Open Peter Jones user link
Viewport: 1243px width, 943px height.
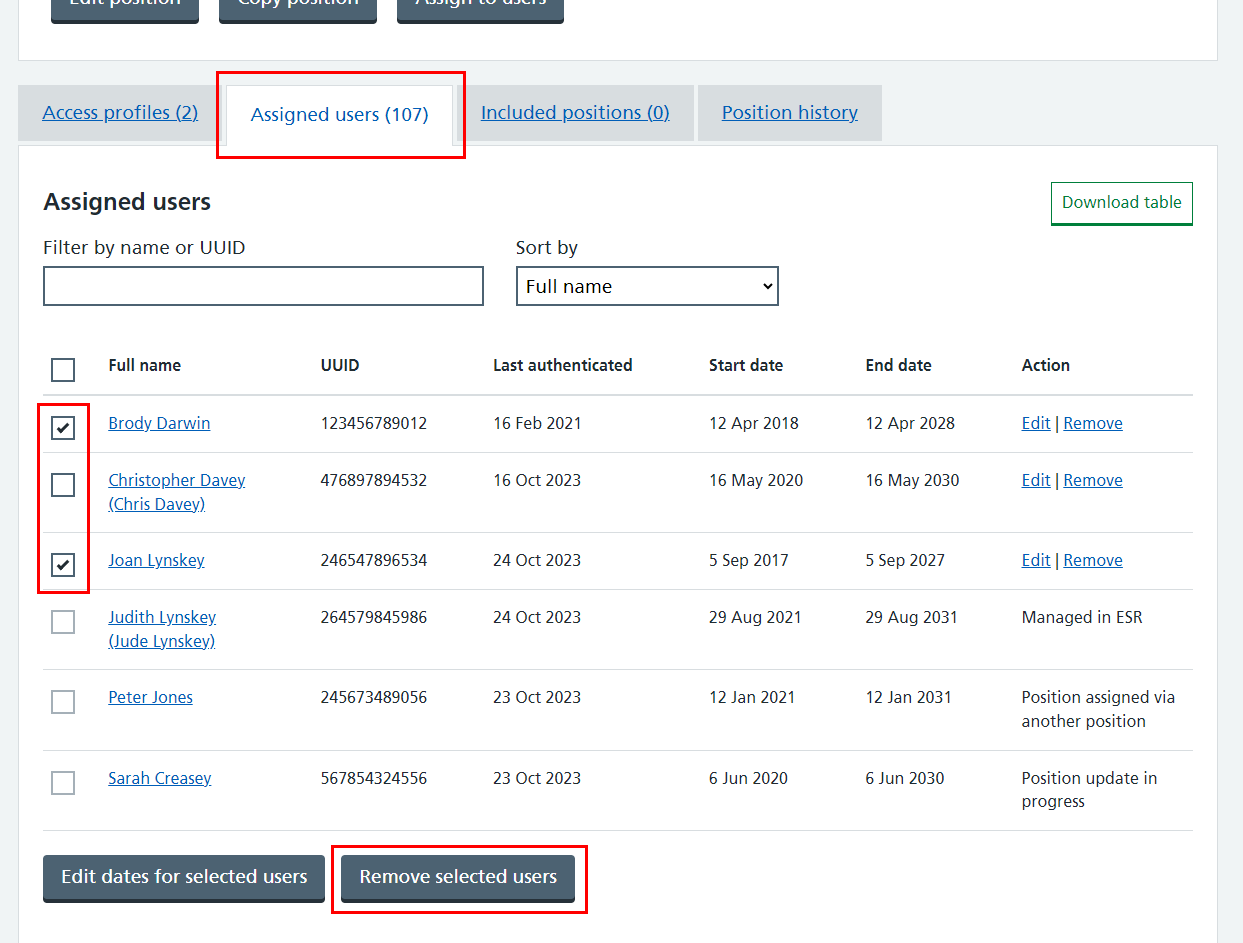(x=150, y=697)
